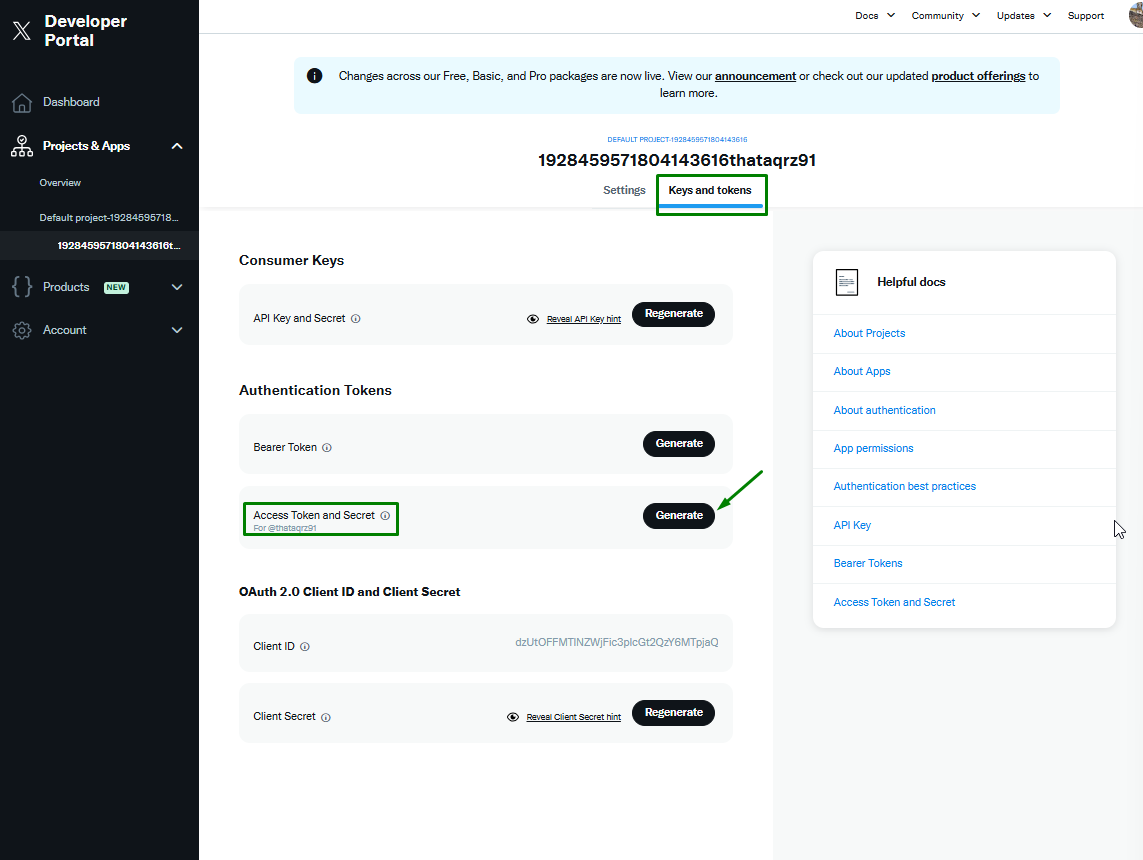Viewport: 1143px width, 860px height.
Task: Click the Products curly braces icon
Action: click(x=22, y=286)
